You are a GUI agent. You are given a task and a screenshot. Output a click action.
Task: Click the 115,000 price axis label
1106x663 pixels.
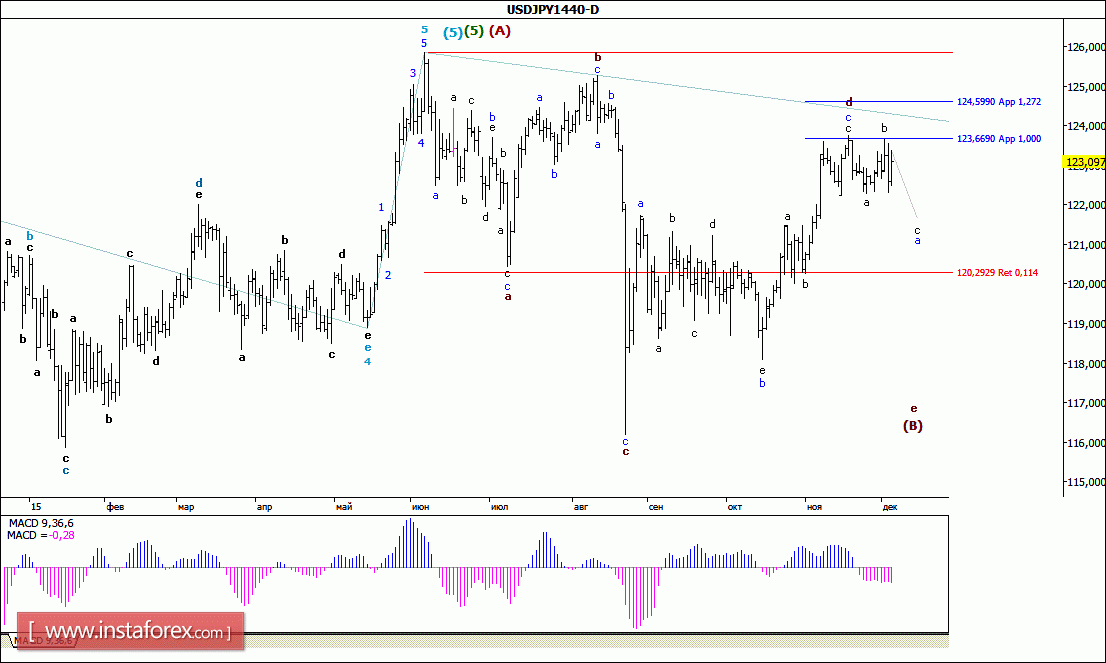tap(1086, 482)
